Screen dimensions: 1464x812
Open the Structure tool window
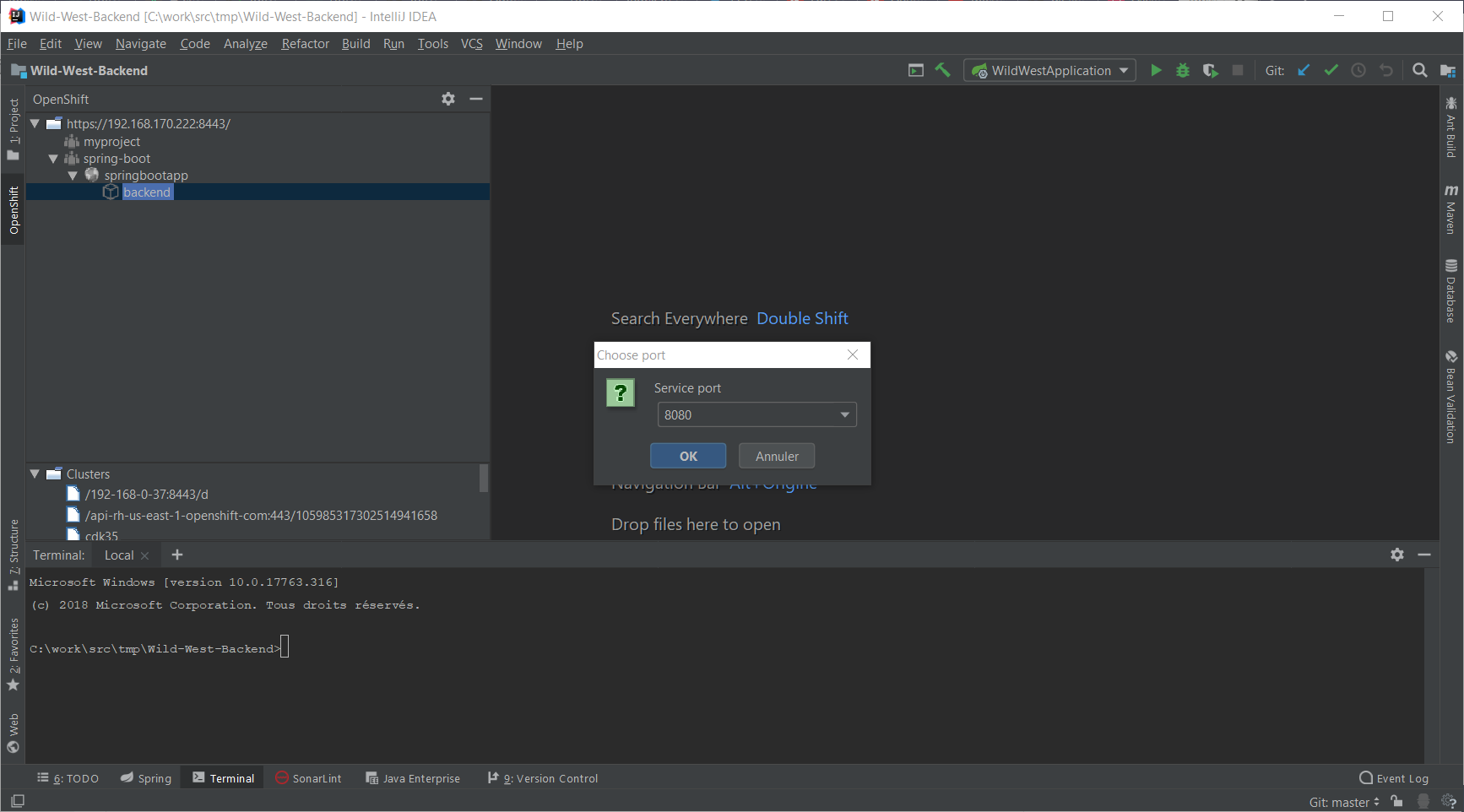[x=14, y=555]
